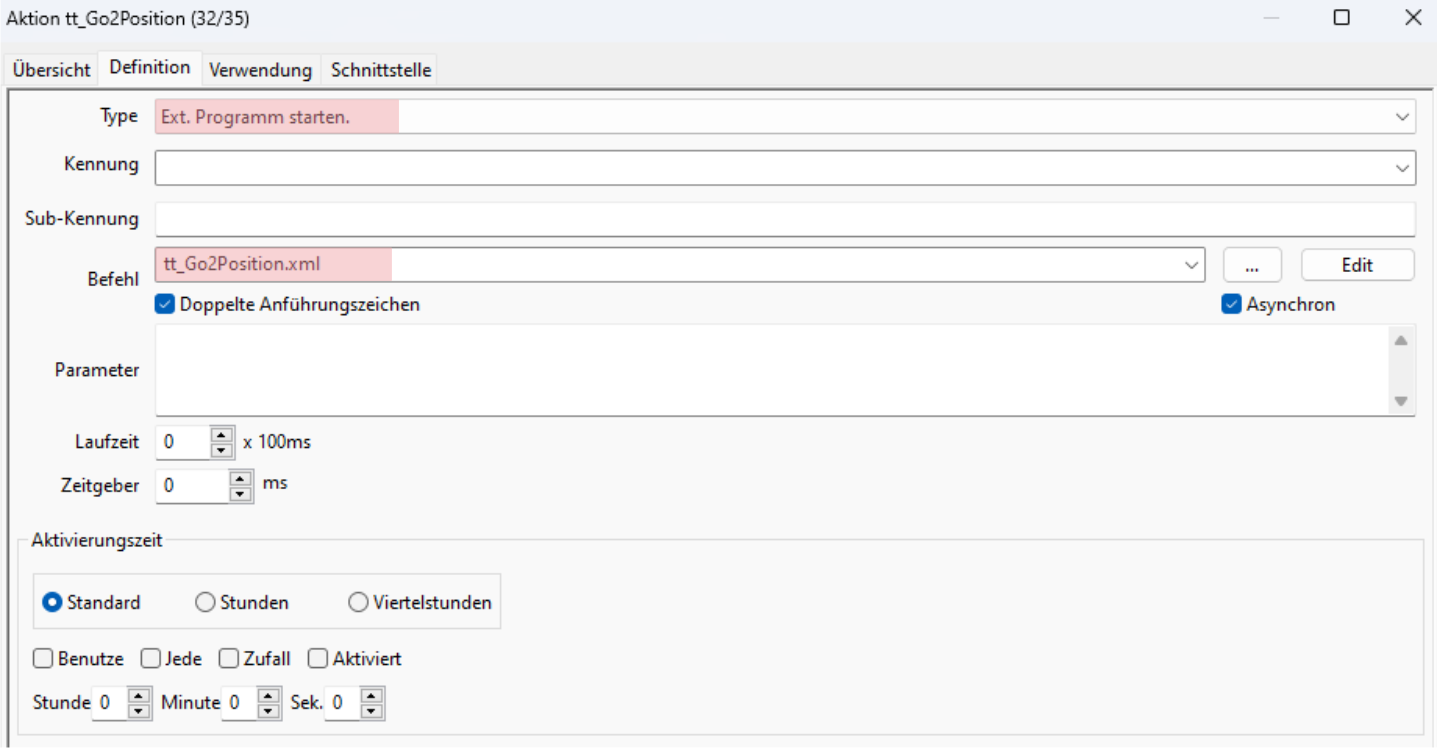
Task: Increase the Zeitgeber ms value
Action: 240,478
